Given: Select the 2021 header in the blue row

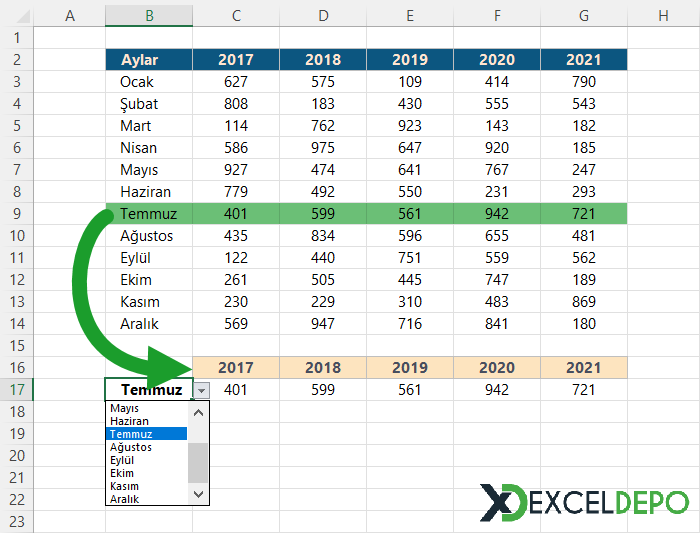Looking at the screenshot, I should [x=584, y=60].
